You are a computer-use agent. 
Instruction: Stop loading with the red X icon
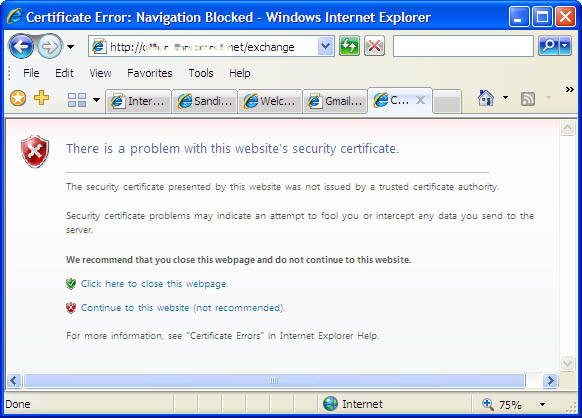click(x=374, y=46)
